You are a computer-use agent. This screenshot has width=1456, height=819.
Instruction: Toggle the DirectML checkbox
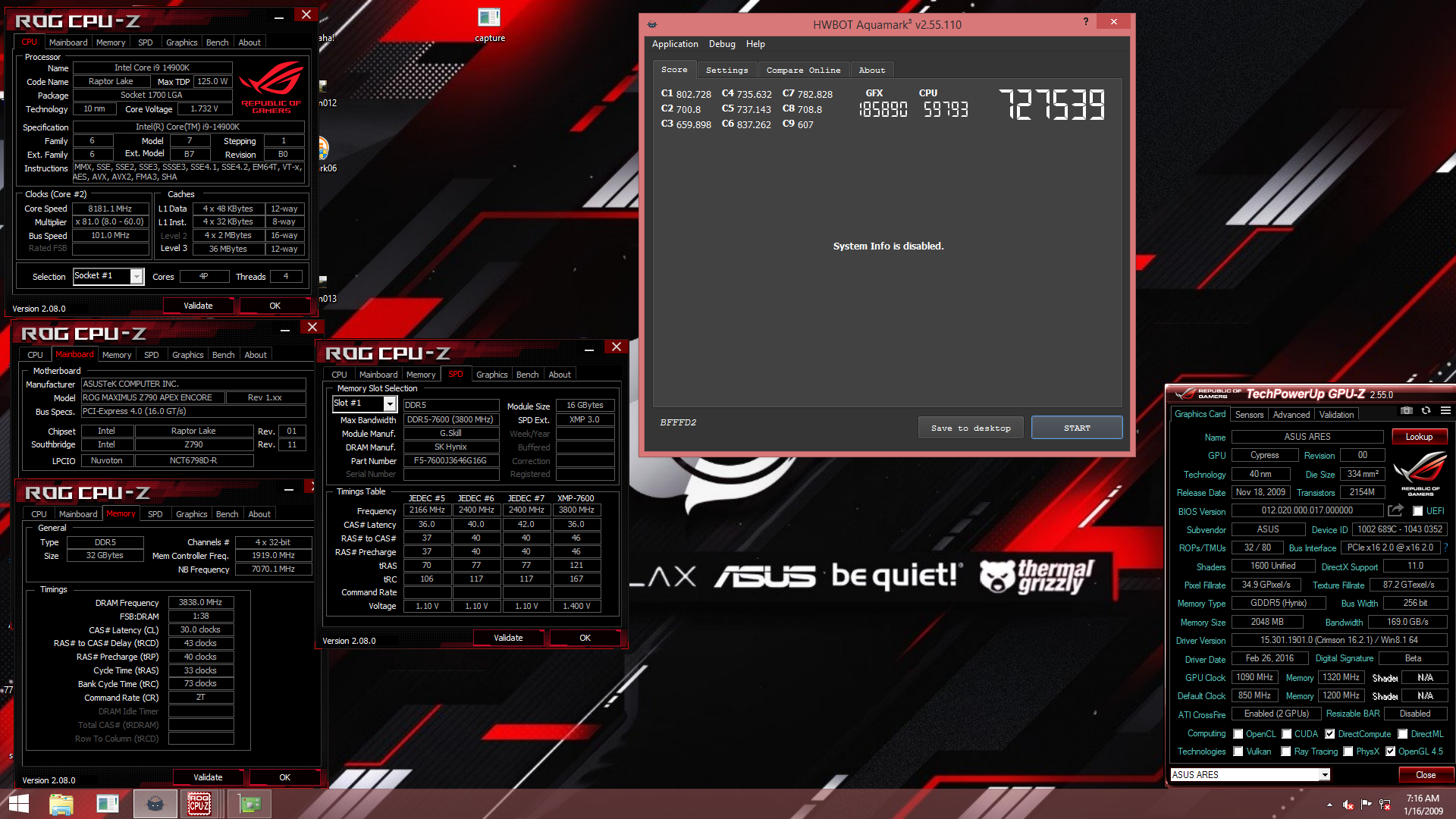click(1403, 734)
